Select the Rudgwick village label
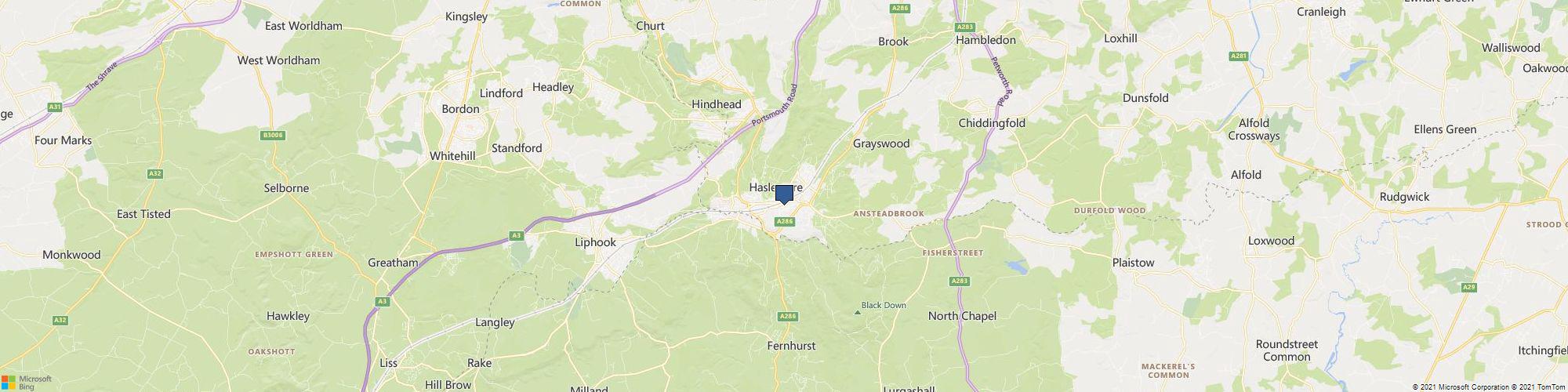Viewport: 1568px width, 392px height. [x=1405, y=197]
